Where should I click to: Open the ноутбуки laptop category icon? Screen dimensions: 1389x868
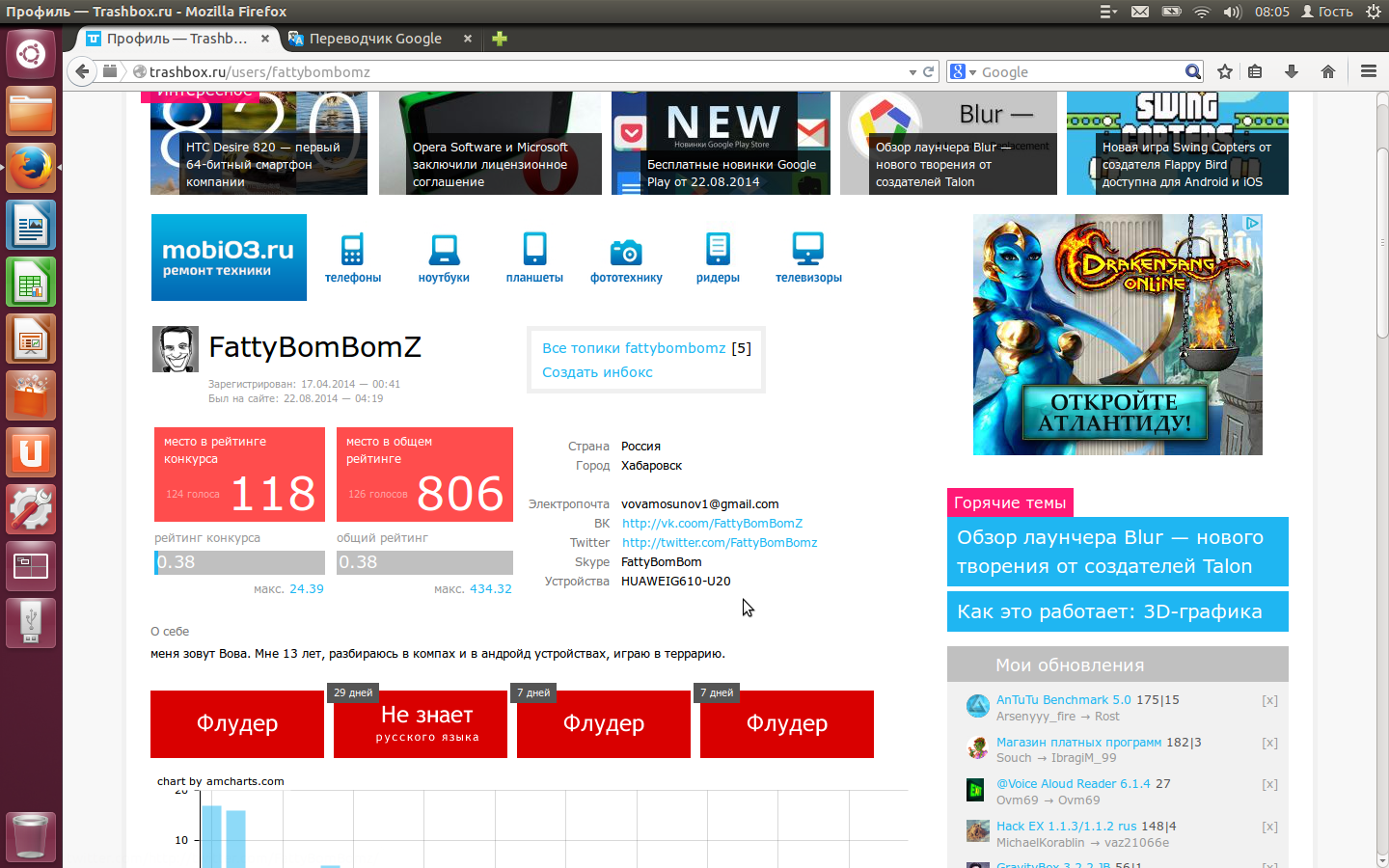[x=444, y=250]
